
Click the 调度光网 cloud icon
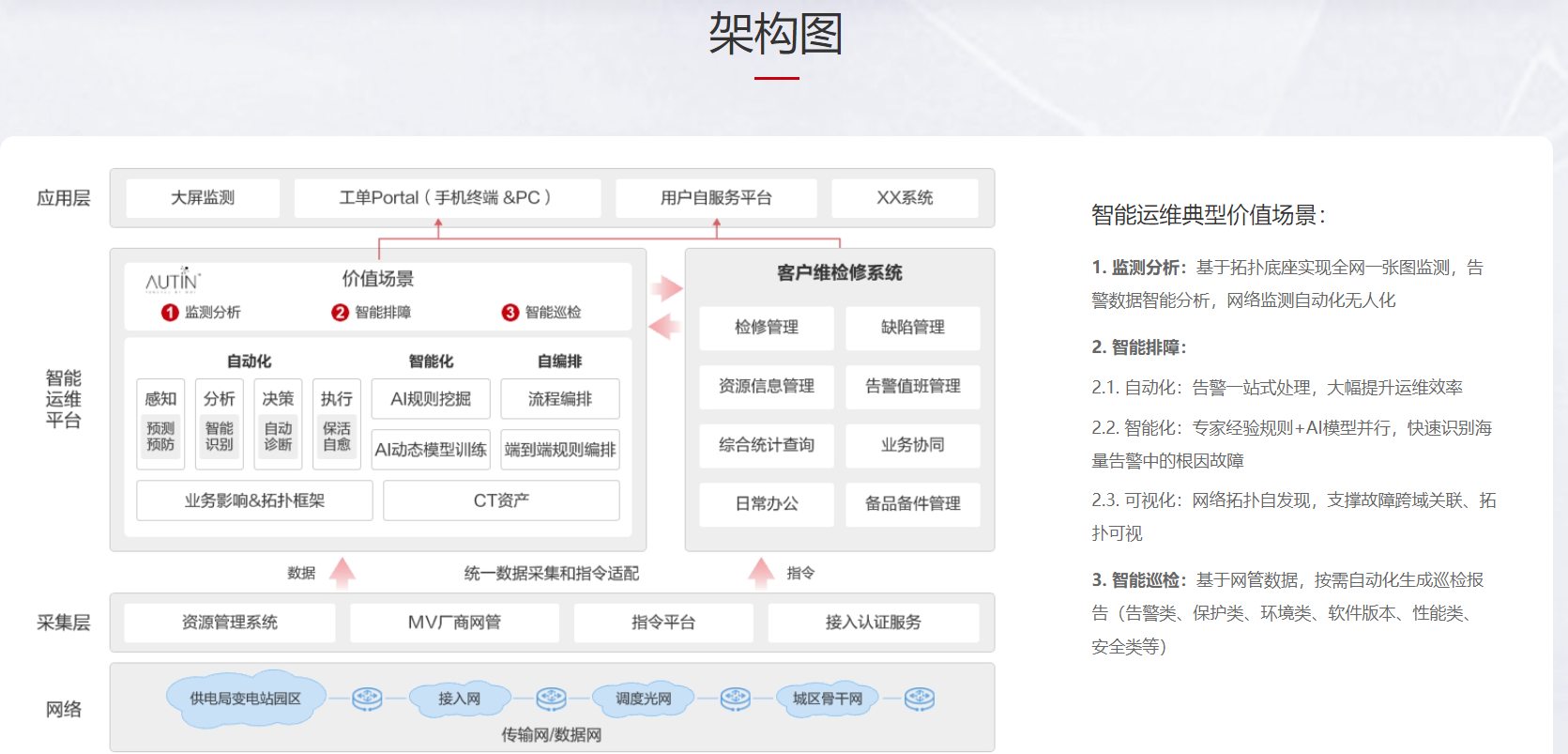click(643, 699)
